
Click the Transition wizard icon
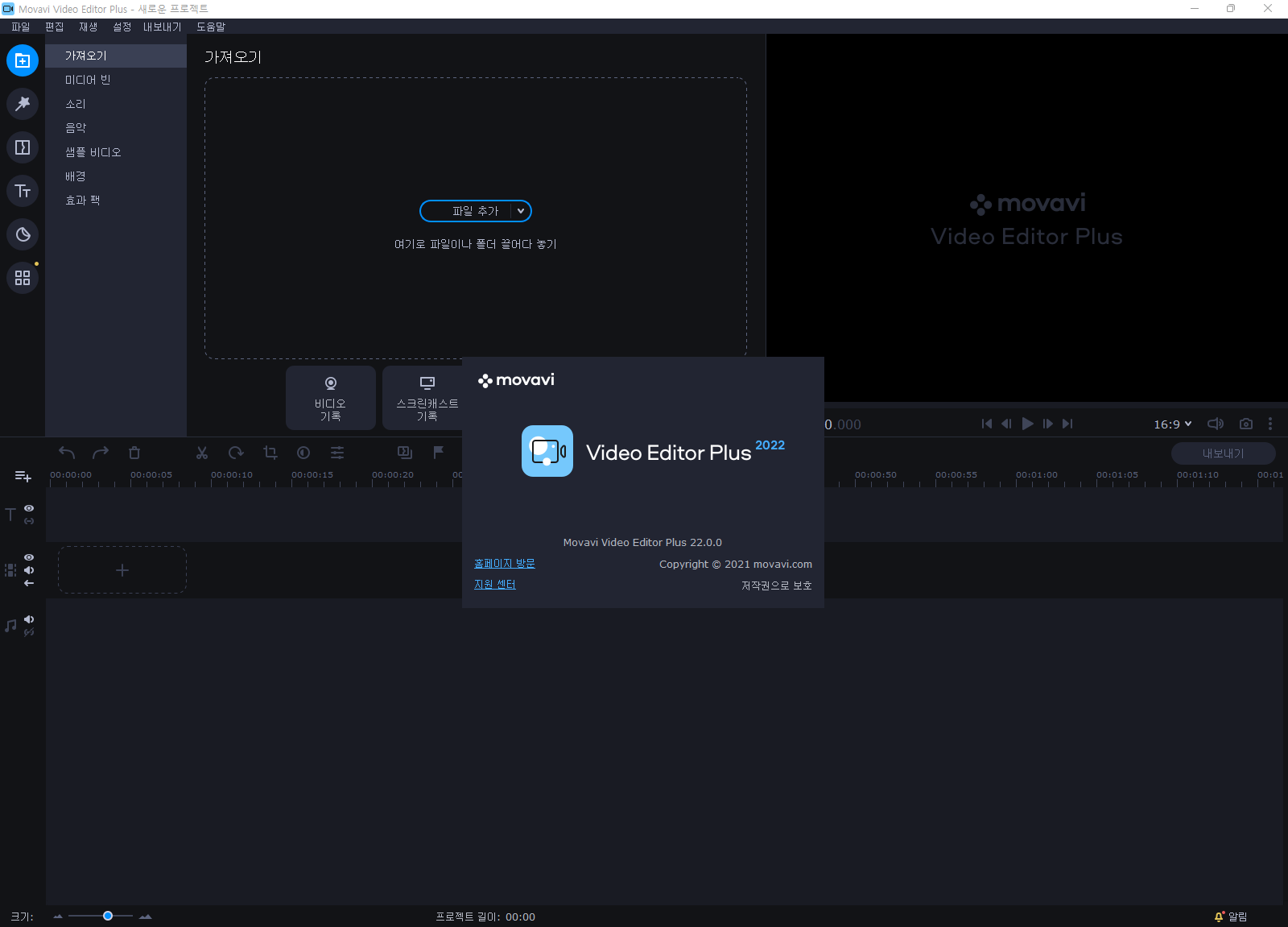click(x=405, y=453)
